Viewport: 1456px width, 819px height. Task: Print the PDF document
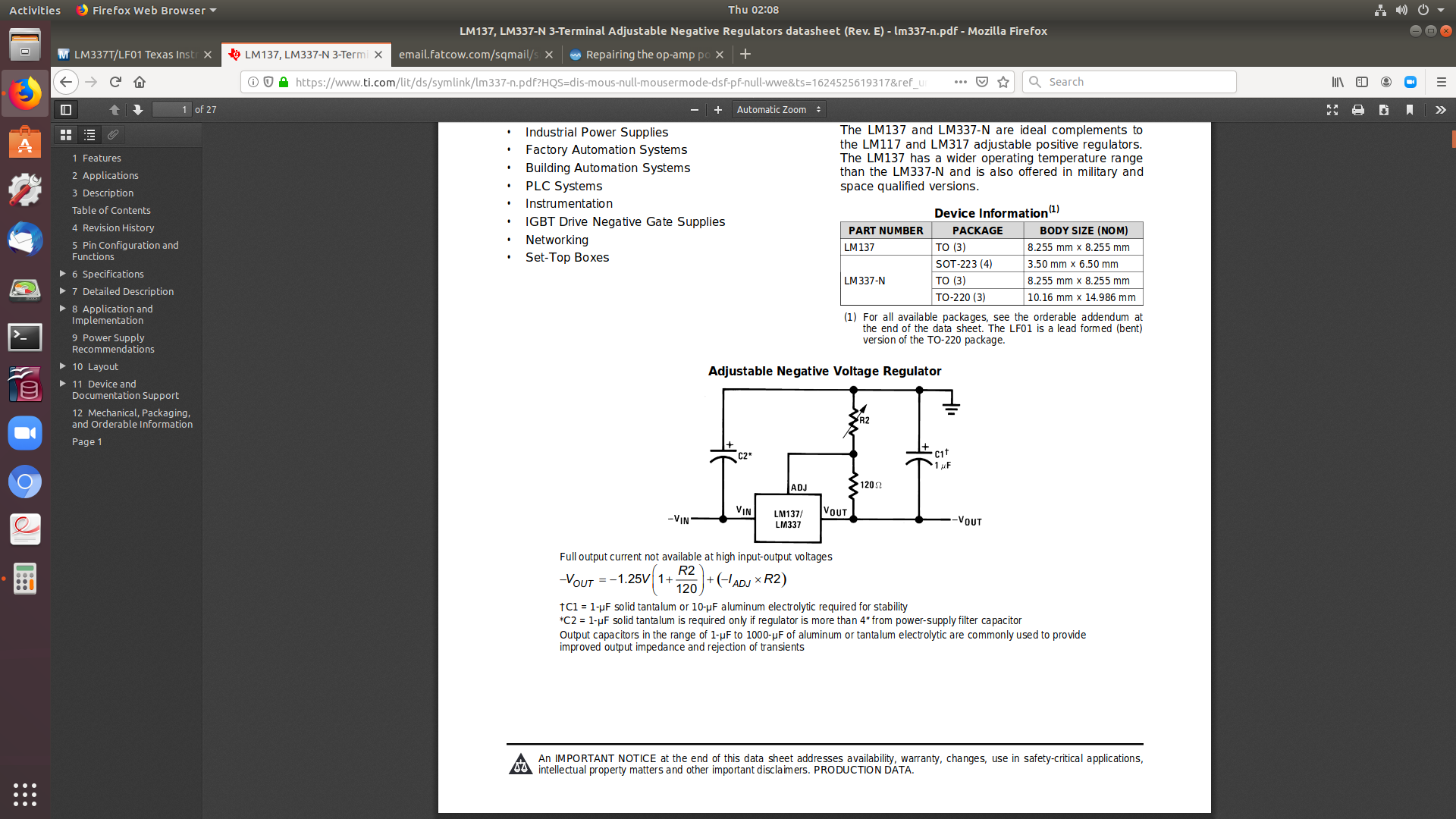coord(1358,110)
